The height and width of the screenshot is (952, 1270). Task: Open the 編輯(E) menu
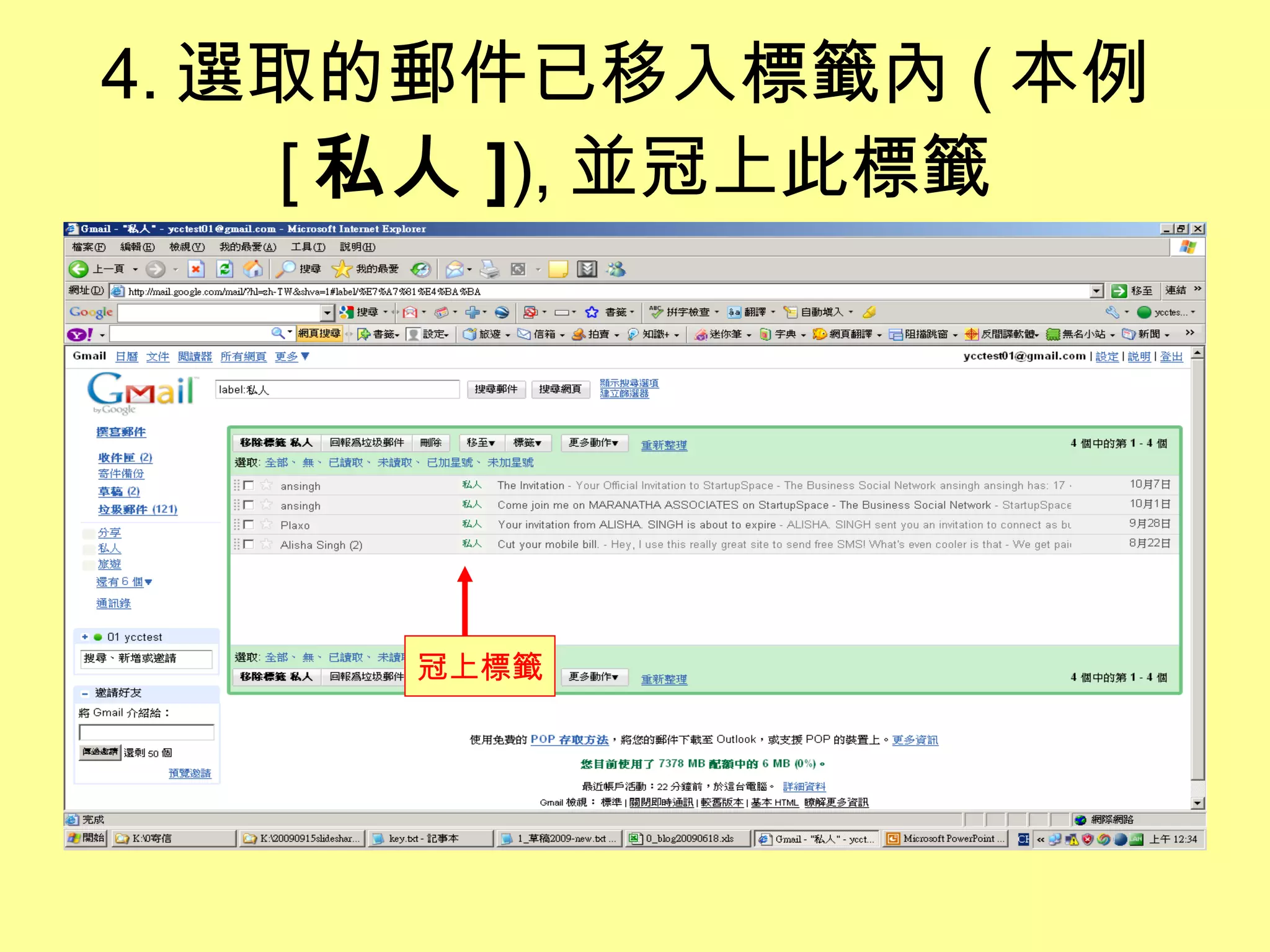(137, 247)
